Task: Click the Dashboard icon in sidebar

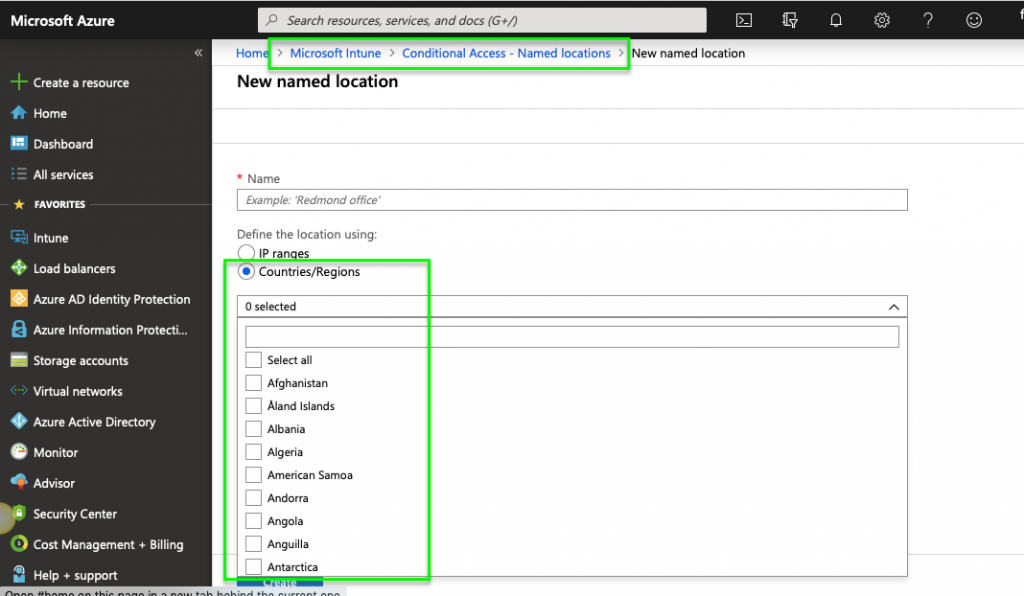Action: pos(19,143)
